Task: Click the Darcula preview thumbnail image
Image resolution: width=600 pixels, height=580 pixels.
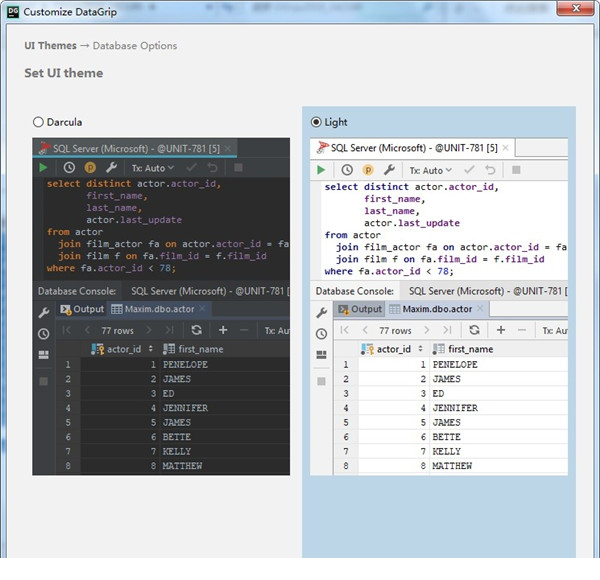Action: (x=161, y=306)
